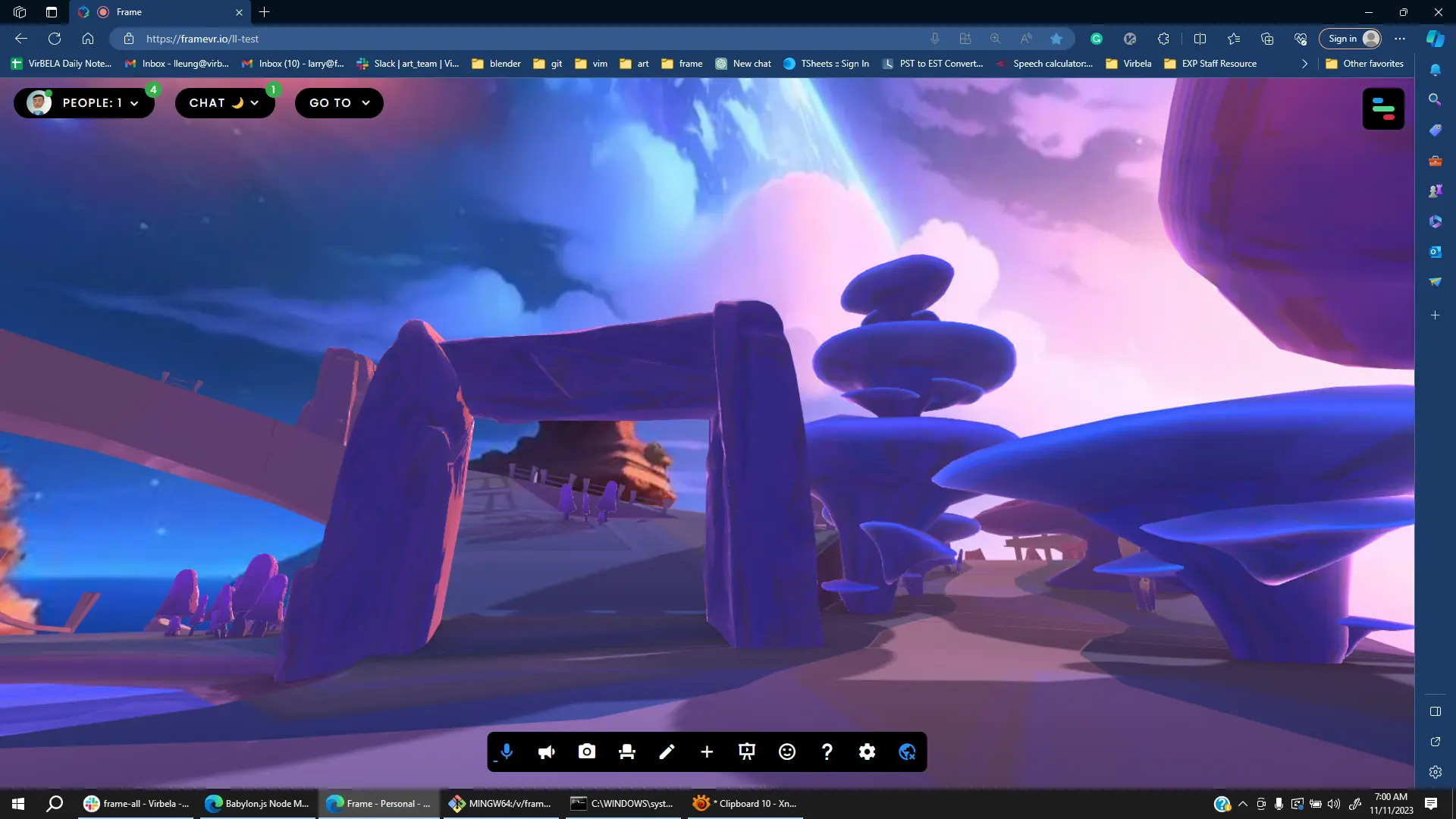Open the presentation screen share icon

click(747, 752)
